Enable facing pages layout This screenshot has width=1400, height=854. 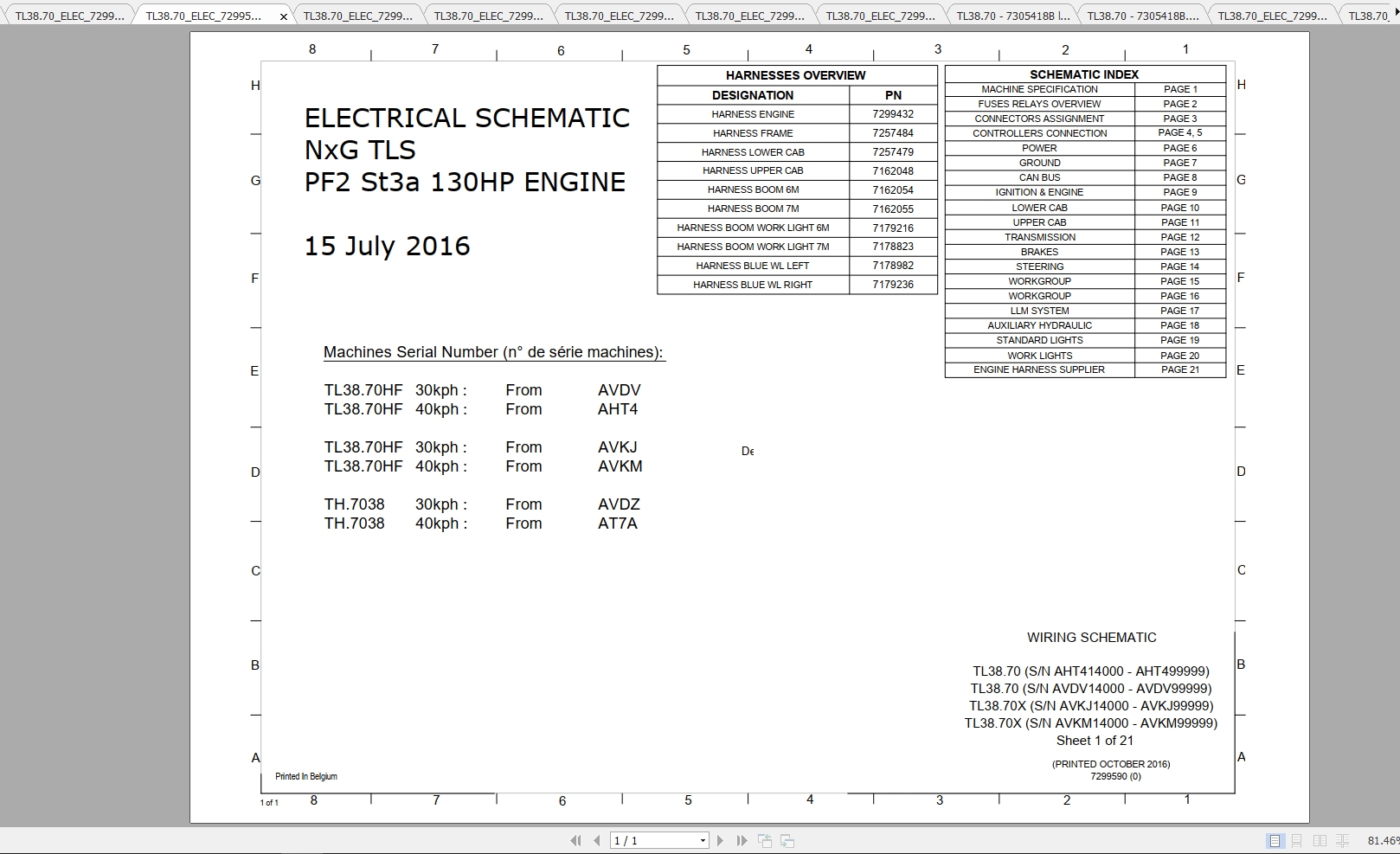point(1320,840)
